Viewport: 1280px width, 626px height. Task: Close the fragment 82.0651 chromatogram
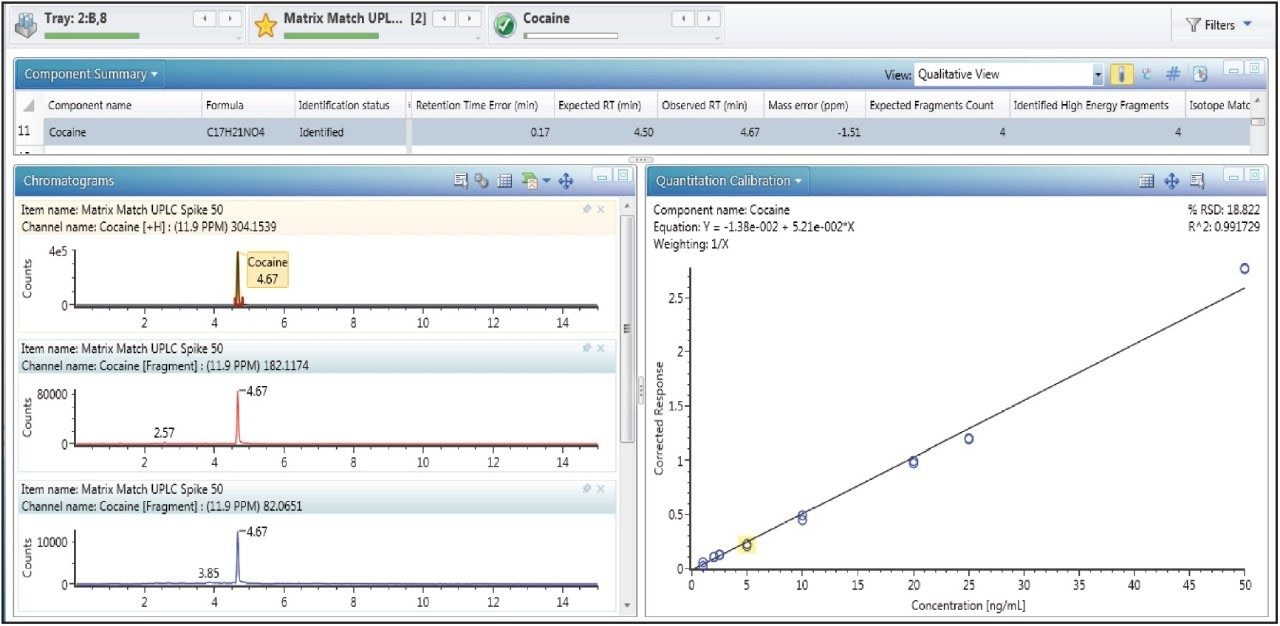click(x=601, y=488)
